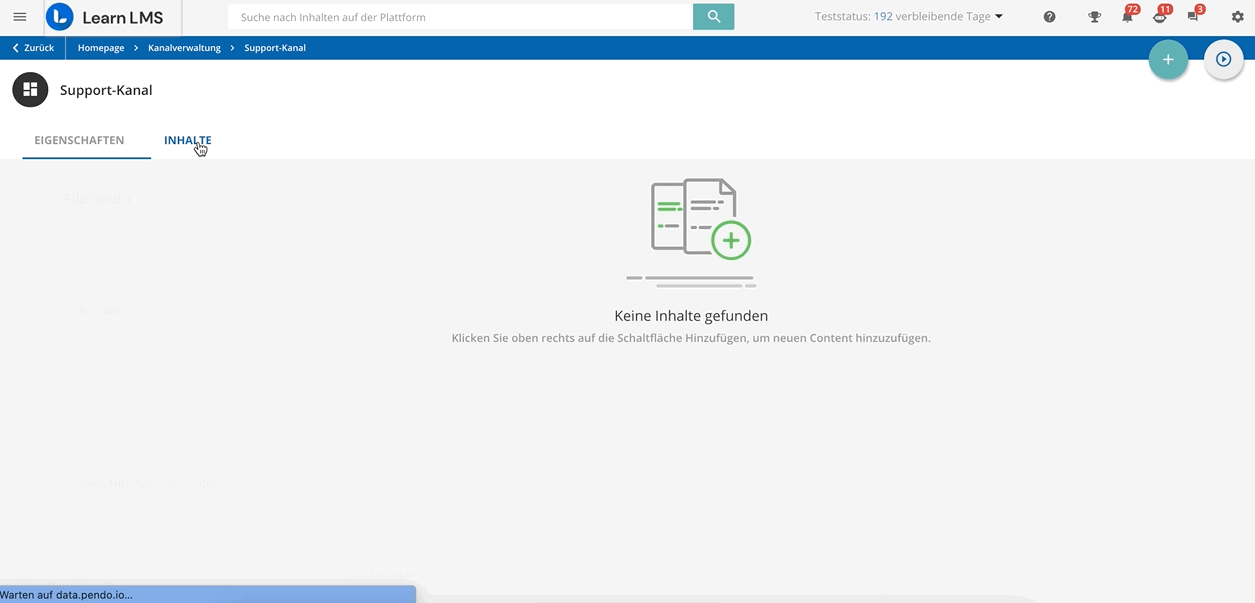The height and width of the screenshot is (603, 1255).
Task: Open Kanalverwaltung breadcrumb link
Action: (184, 48)
